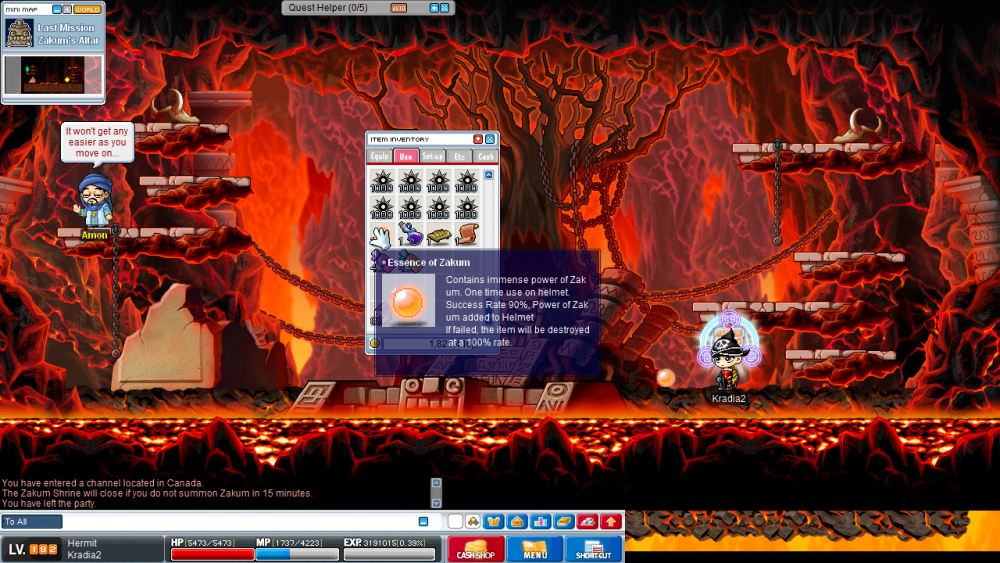Screen dimensions: 1000x563
Task: Open the World map button
Action: tap(88, 8)
